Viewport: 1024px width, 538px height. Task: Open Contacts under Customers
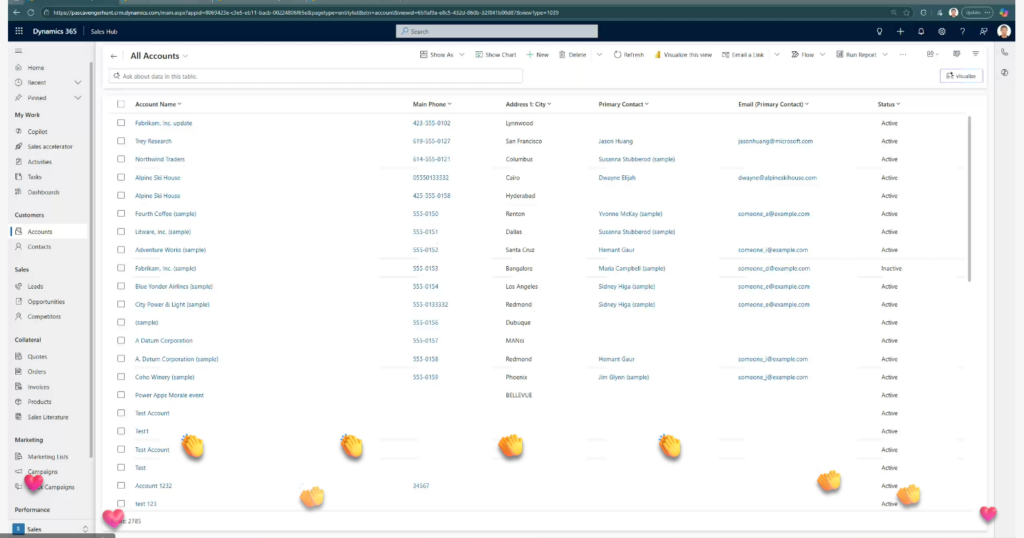39,247
